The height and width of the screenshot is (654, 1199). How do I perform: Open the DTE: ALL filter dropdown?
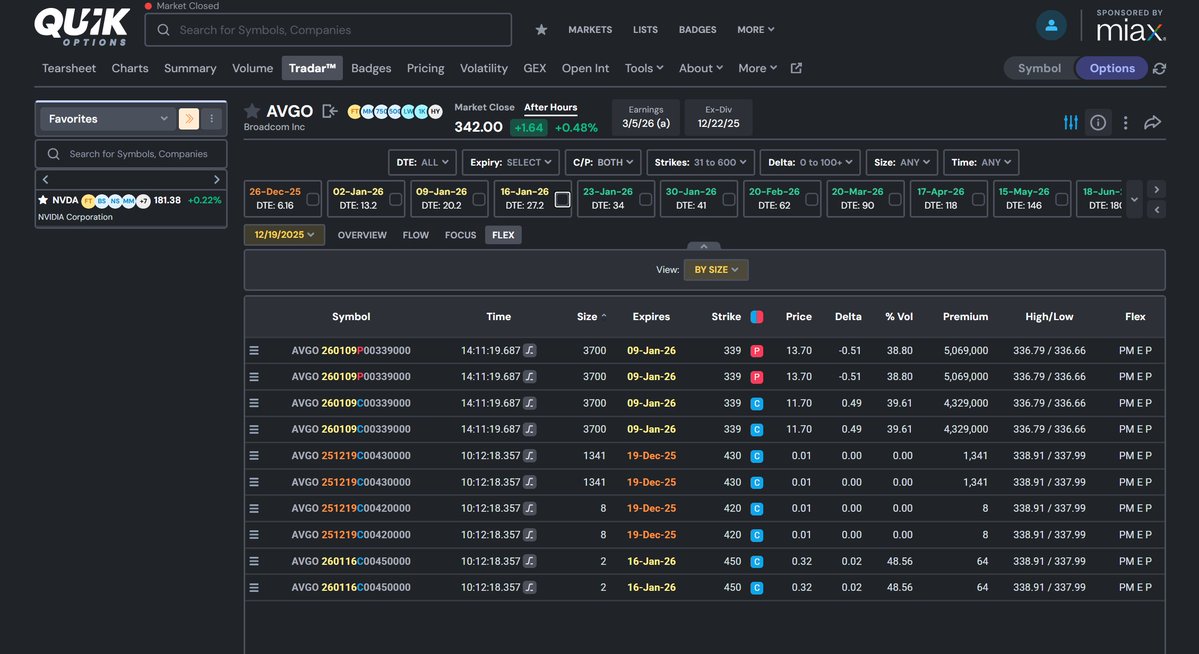pyautogui.click(x=422, y=162)
